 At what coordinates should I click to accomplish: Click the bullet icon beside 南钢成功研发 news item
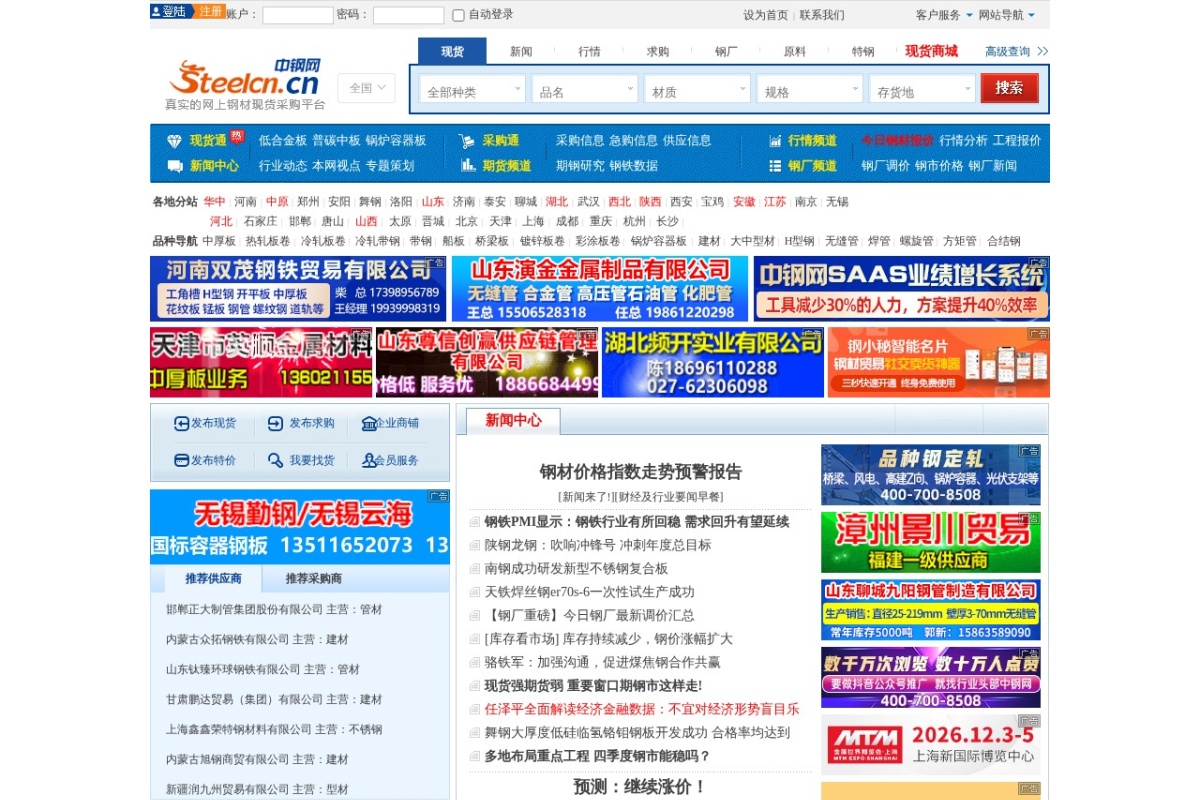click(x=475, y=569)
